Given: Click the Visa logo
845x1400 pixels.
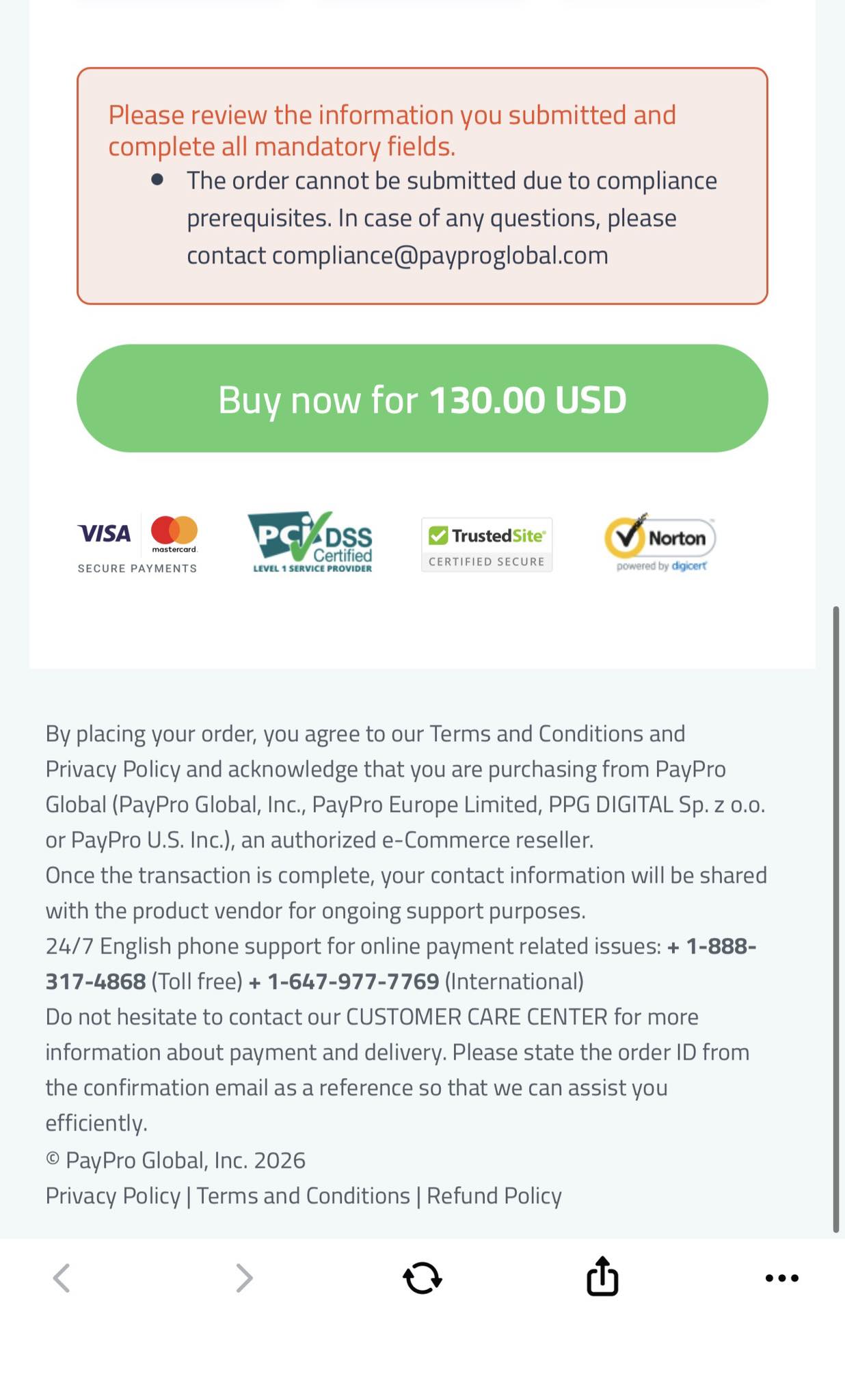Looking at the screenshot, I should [105, 533].
